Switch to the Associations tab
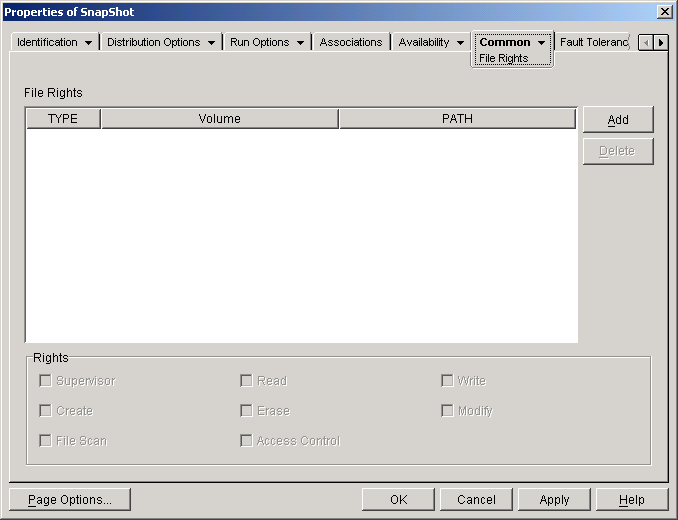This screenshot has height=520, width=678. coord(351,42)
